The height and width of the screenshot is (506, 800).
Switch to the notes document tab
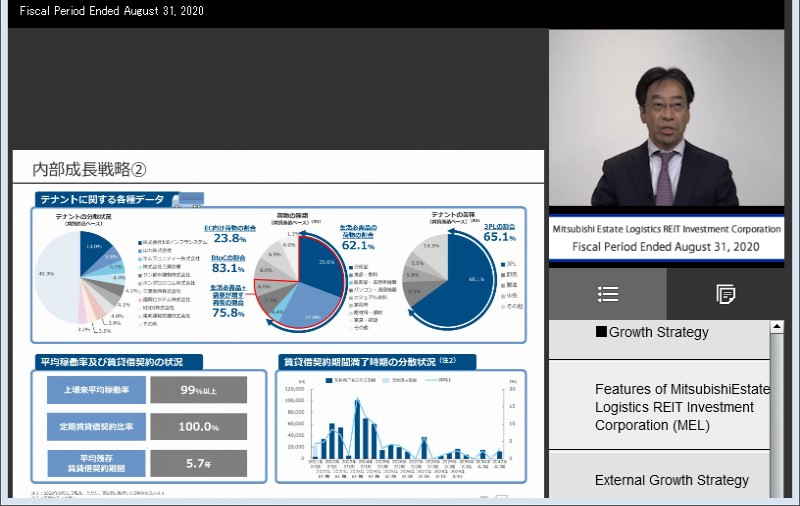[x=725, y=294]
